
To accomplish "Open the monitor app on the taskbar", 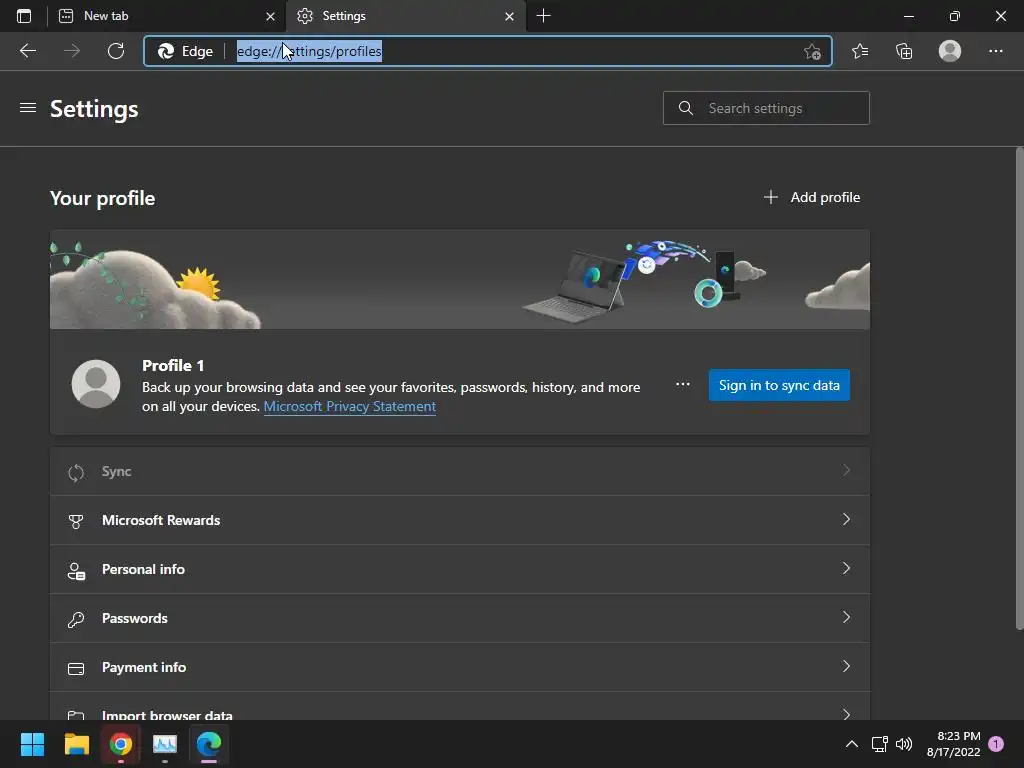I will [165, 744].
